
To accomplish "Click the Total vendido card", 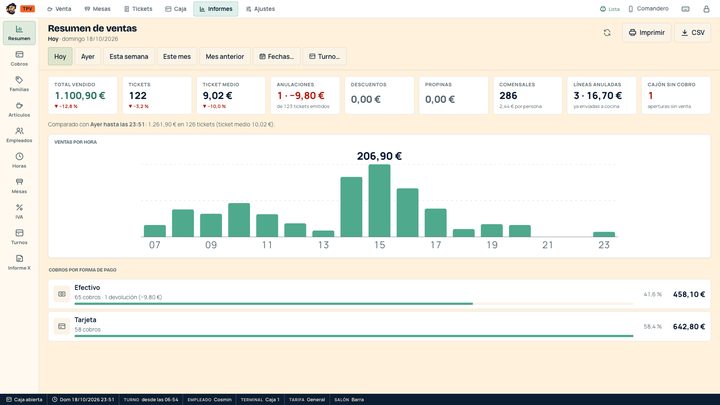I will click(83, 96).
